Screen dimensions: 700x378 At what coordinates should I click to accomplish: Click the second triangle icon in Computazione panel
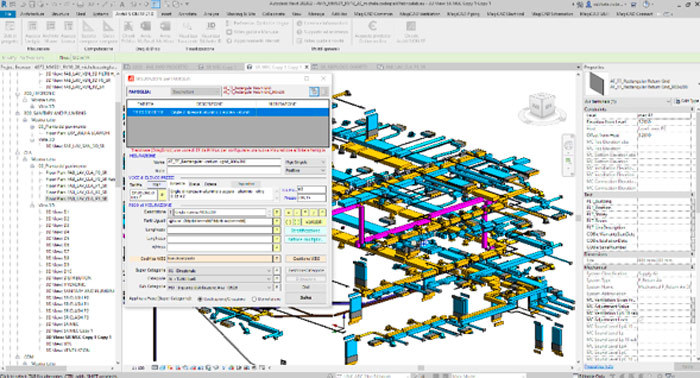(x=108, y=27)
